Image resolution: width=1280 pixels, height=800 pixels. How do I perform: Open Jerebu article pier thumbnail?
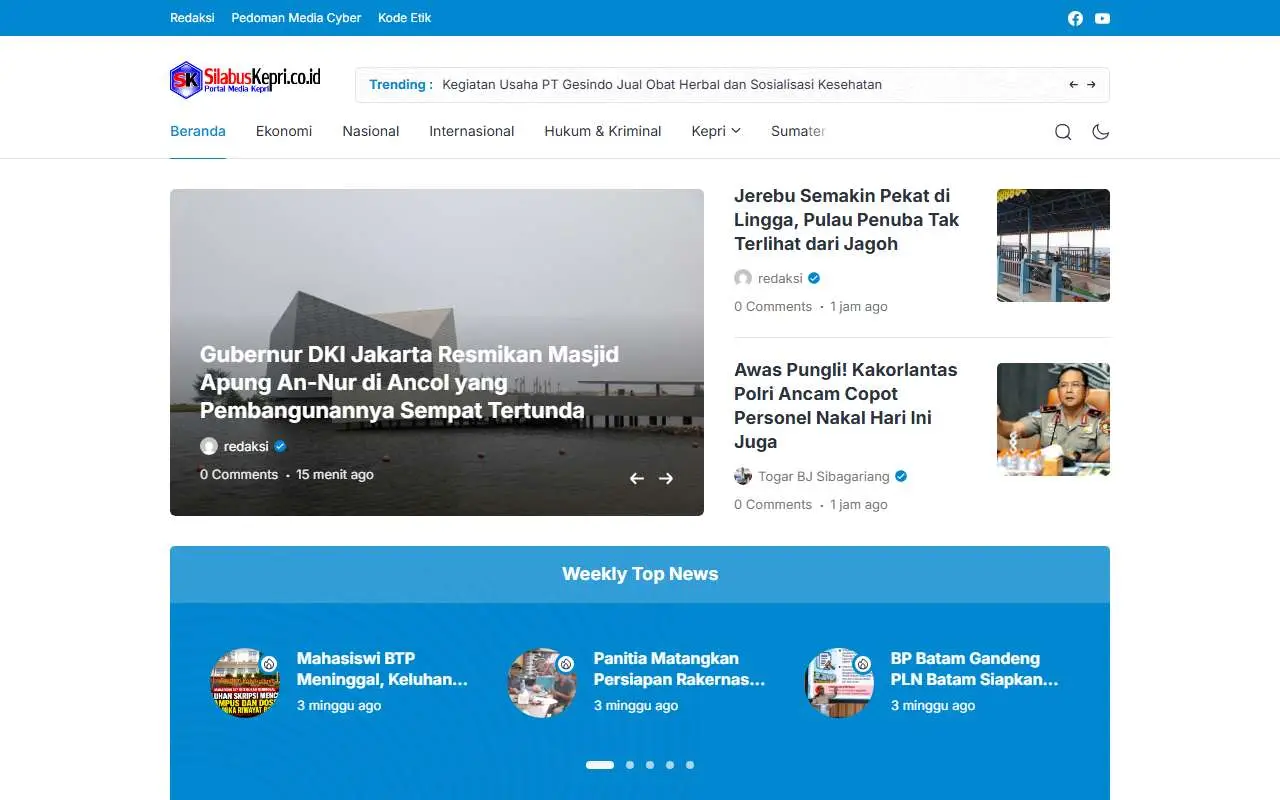point(1053,245)
